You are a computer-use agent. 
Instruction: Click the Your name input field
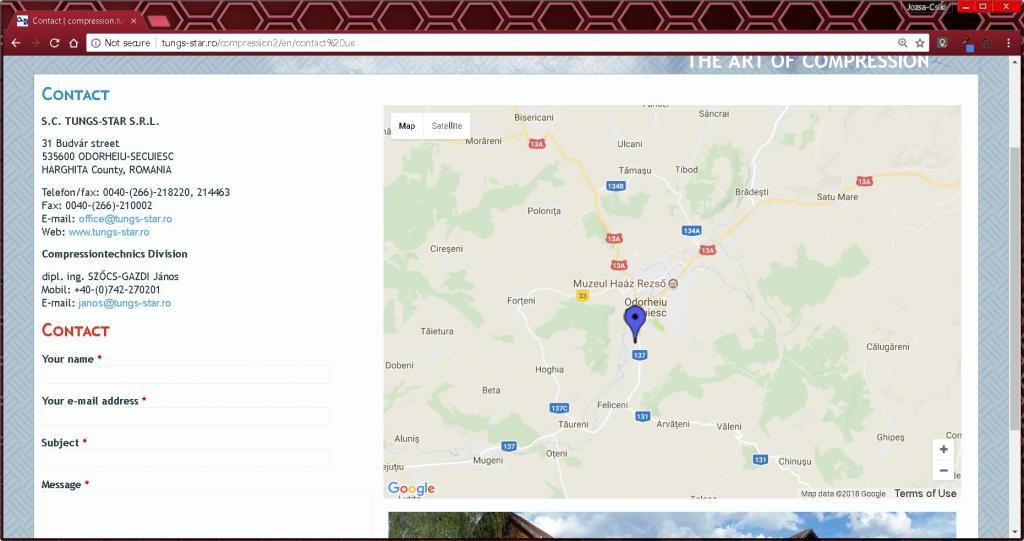(186, 375)
